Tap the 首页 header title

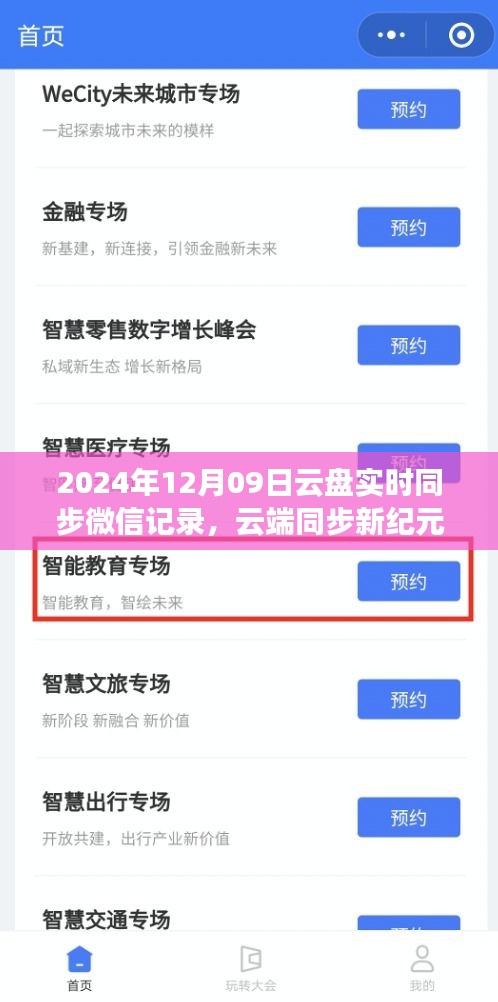pos(41,36)
